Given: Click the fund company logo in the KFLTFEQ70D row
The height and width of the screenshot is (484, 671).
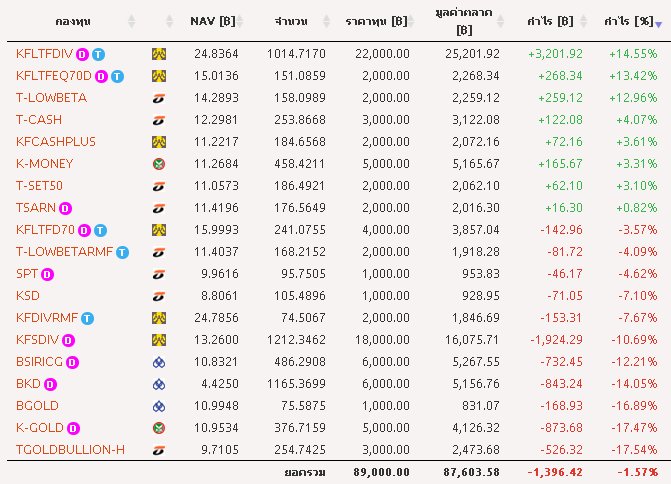Looking at the screenshot, I should tap(159, 76).
